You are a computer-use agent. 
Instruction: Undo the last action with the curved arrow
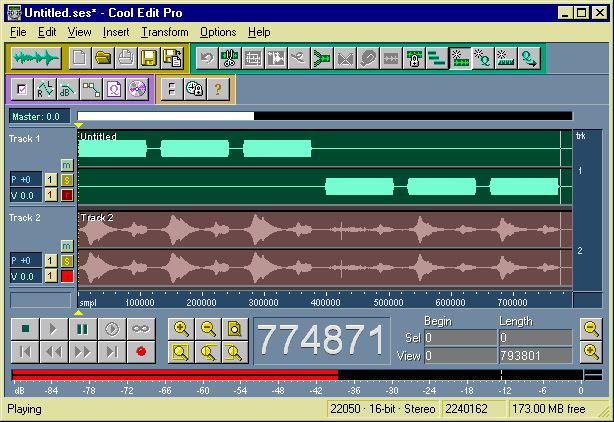click(207, 58)
